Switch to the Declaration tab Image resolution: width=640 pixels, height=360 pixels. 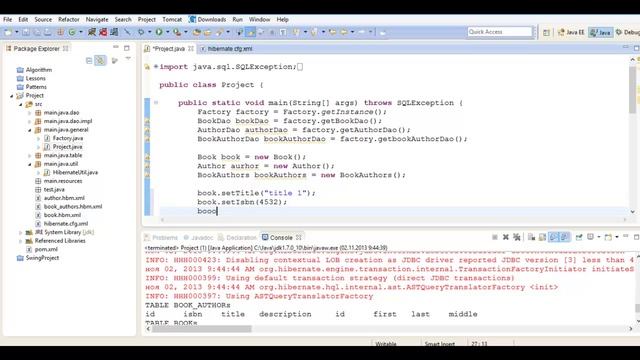click(x=237, y=238)
